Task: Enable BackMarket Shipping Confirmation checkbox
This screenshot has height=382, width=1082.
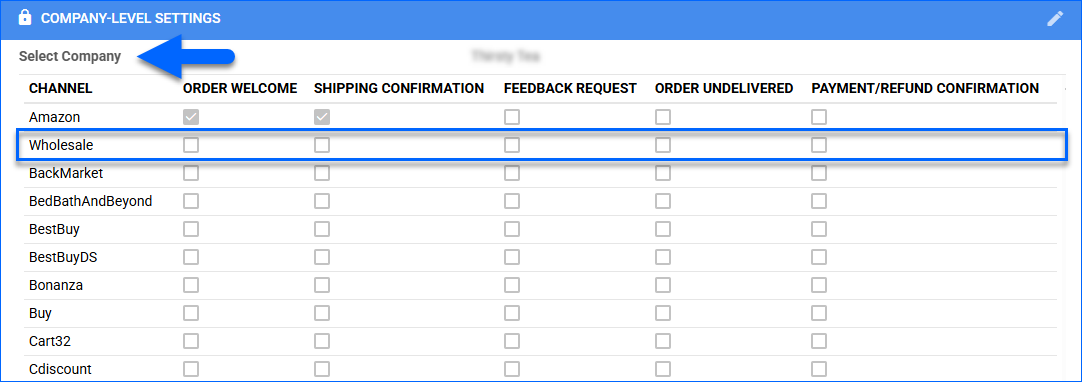Action: (322, 173)
